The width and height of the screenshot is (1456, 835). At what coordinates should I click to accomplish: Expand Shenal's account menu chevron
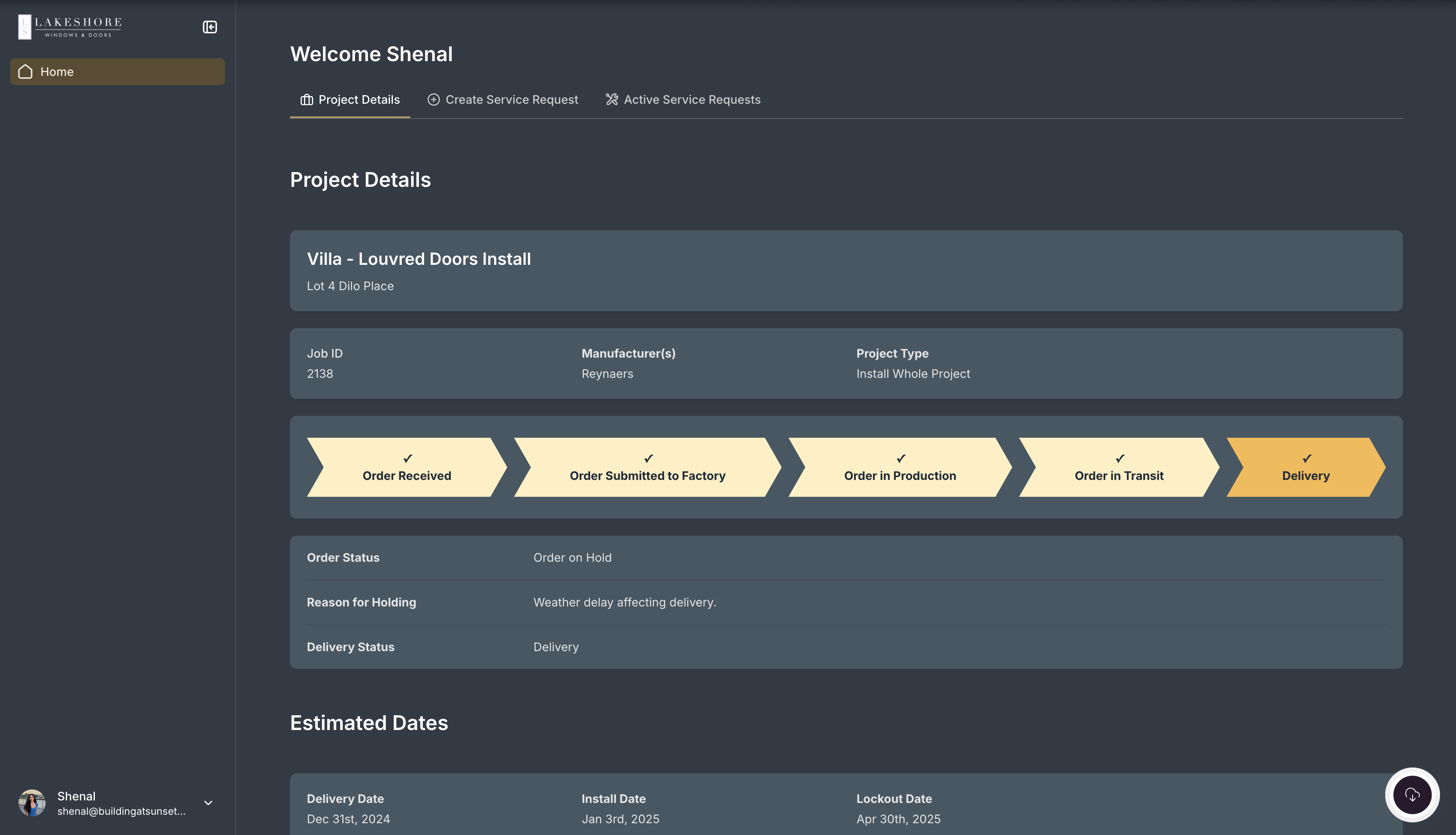[x=207, y=802]
